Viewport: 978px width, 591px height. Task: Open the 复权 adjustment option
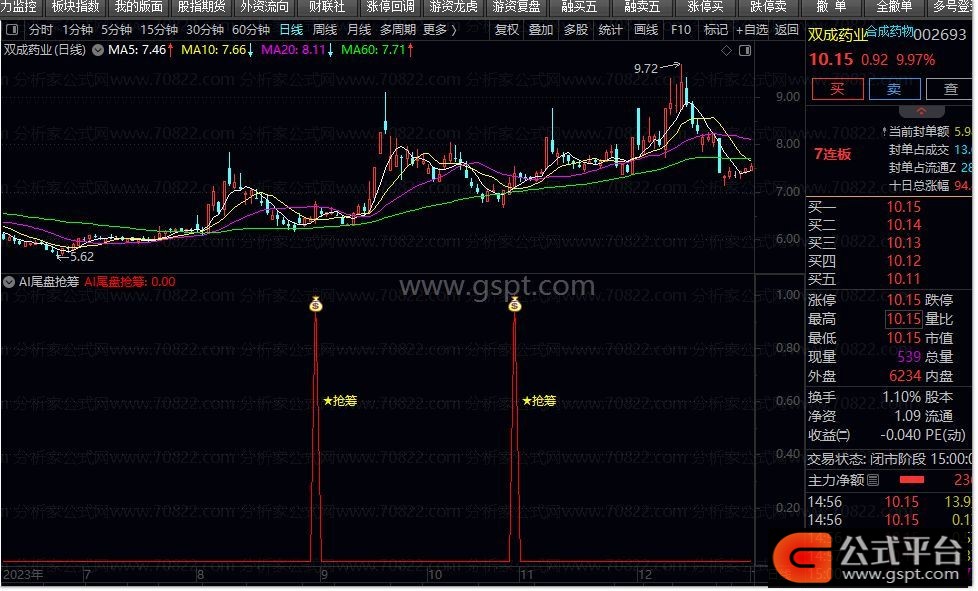pos(506,30)
